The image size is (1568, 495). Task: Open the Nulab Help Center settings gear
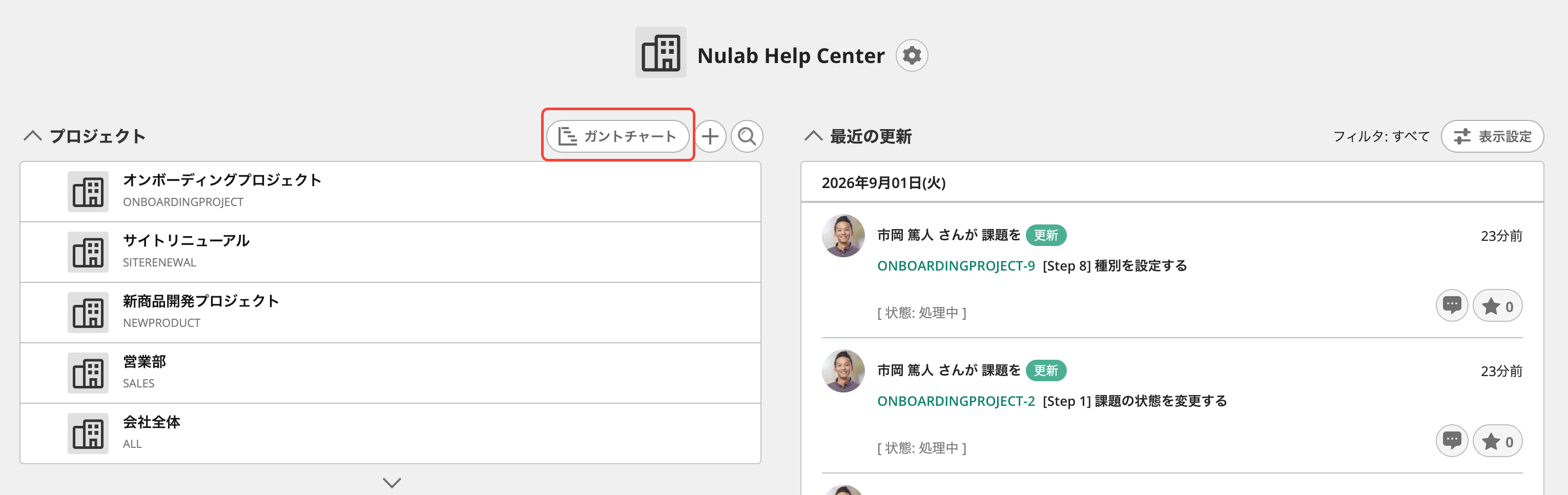[911, 55]
